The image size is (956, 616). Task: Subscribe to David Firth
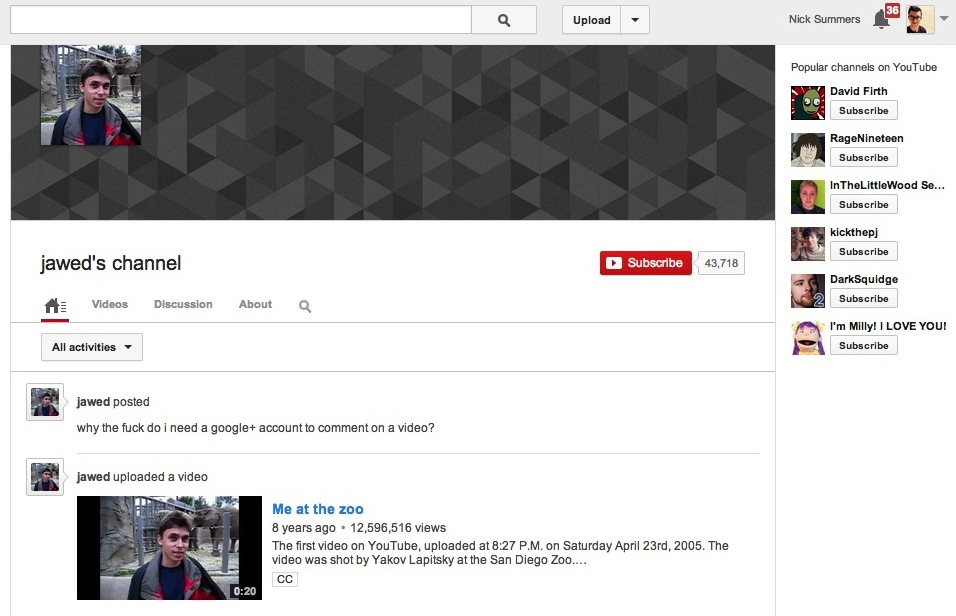point(863,110)
